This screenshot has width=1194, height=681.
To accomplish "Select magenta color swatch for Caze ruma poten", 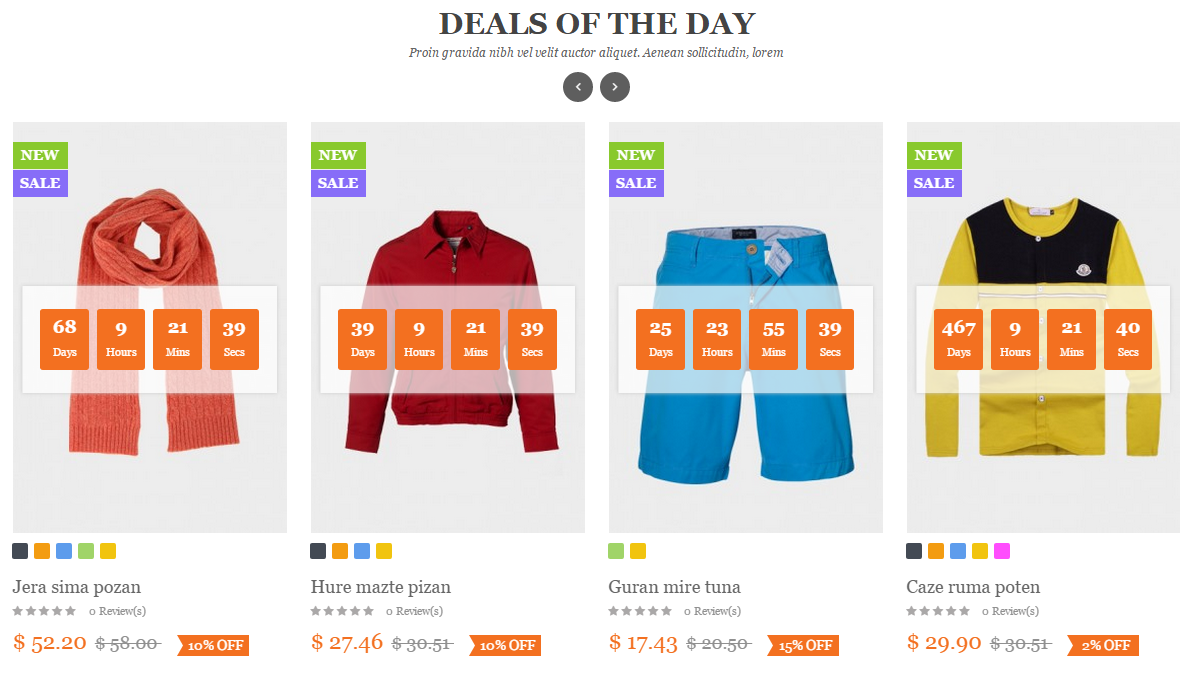I will coord(1002,551).
